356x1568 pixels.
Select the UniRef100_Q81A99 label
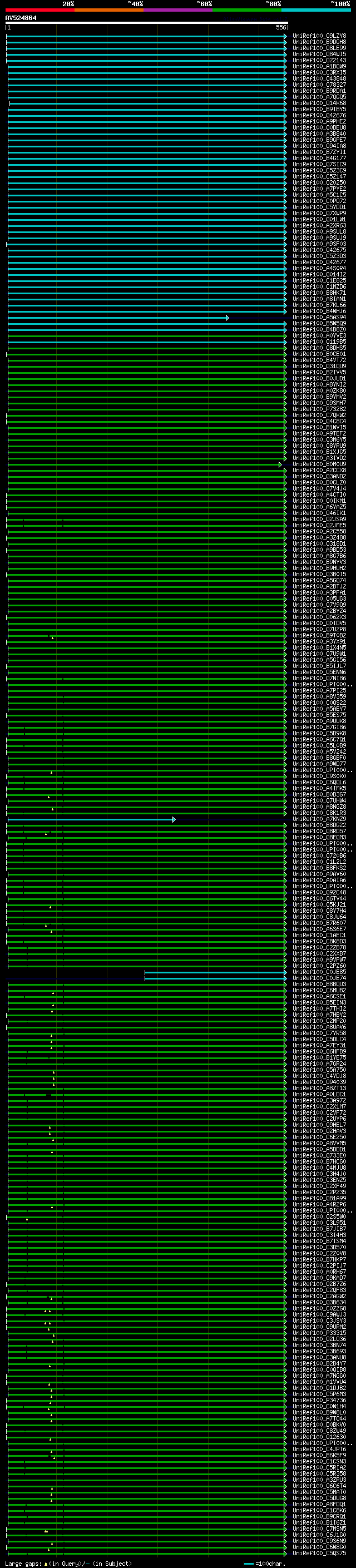coord(319,1198)
